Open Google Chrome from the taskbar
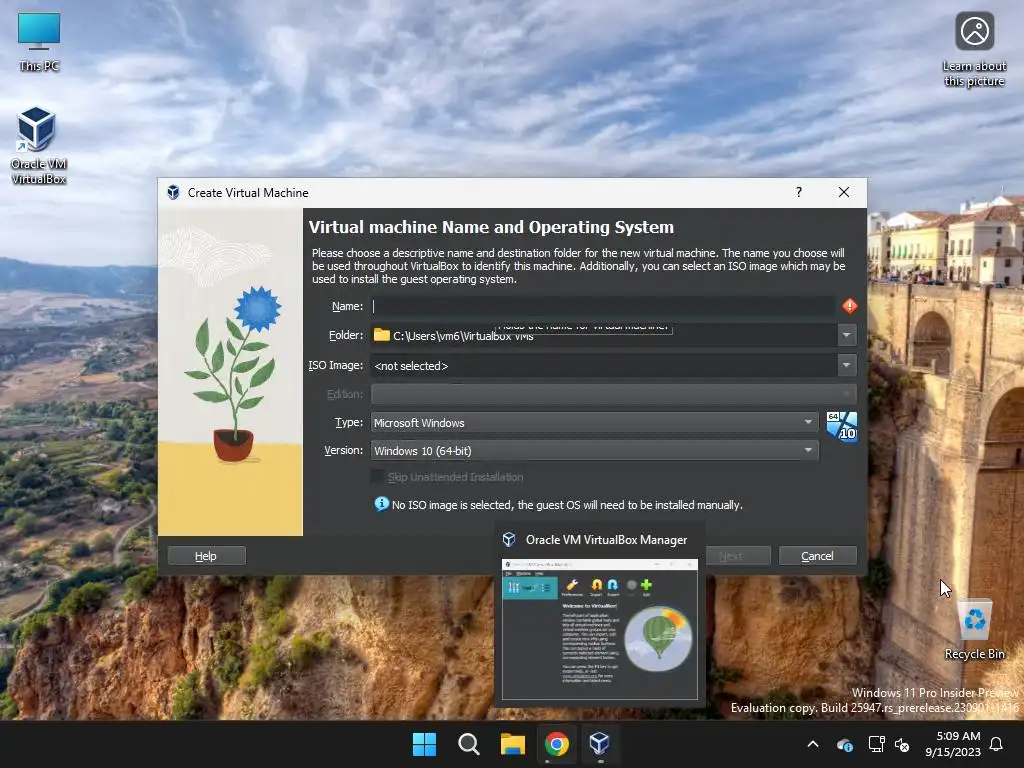Image resolution: width=1024 pixels, height=768 pixels. pyautogui.click(x=556, y=744)
